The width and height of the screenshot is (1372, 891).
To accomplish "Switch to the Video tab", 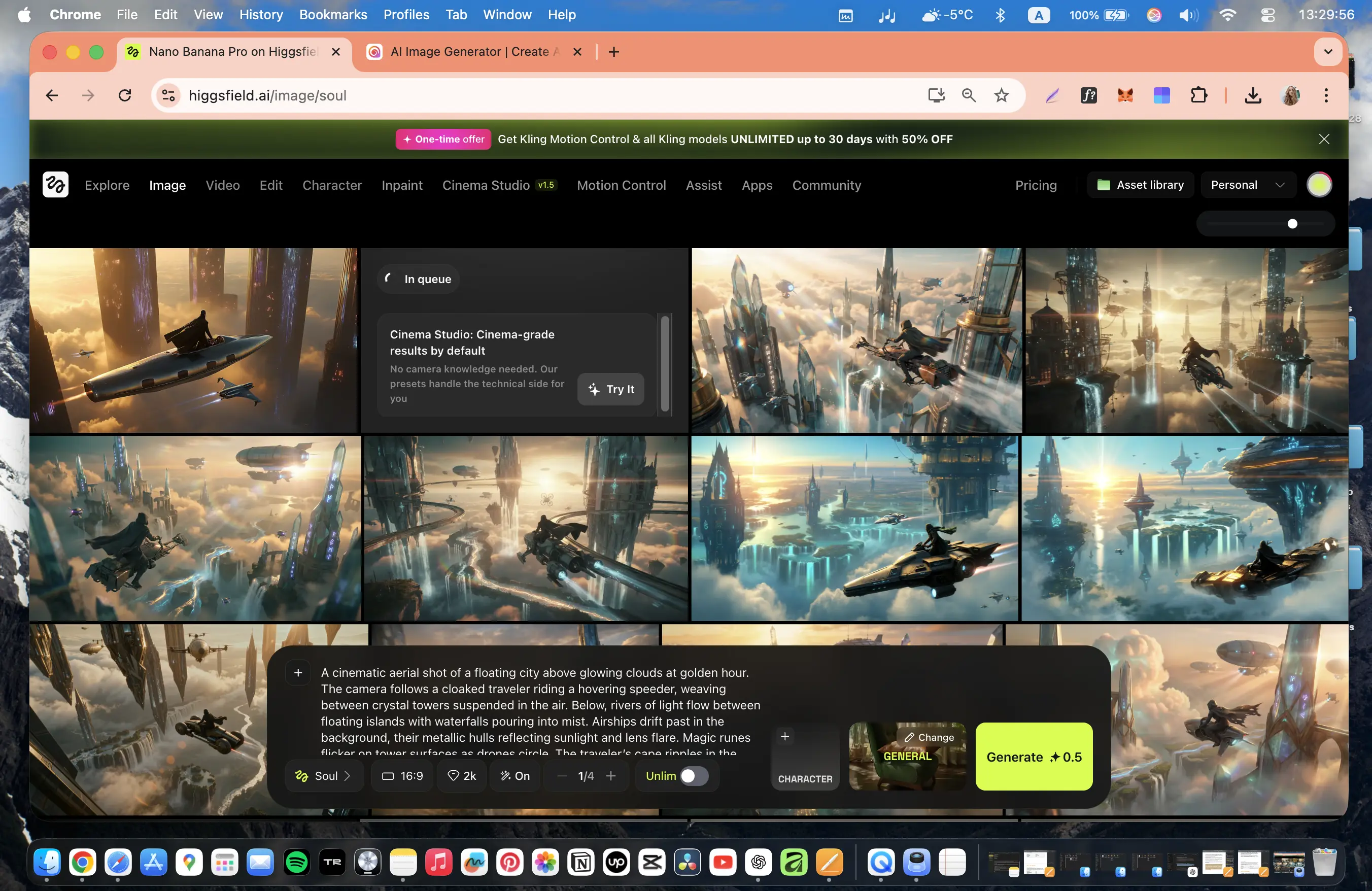I will [223, 185].
